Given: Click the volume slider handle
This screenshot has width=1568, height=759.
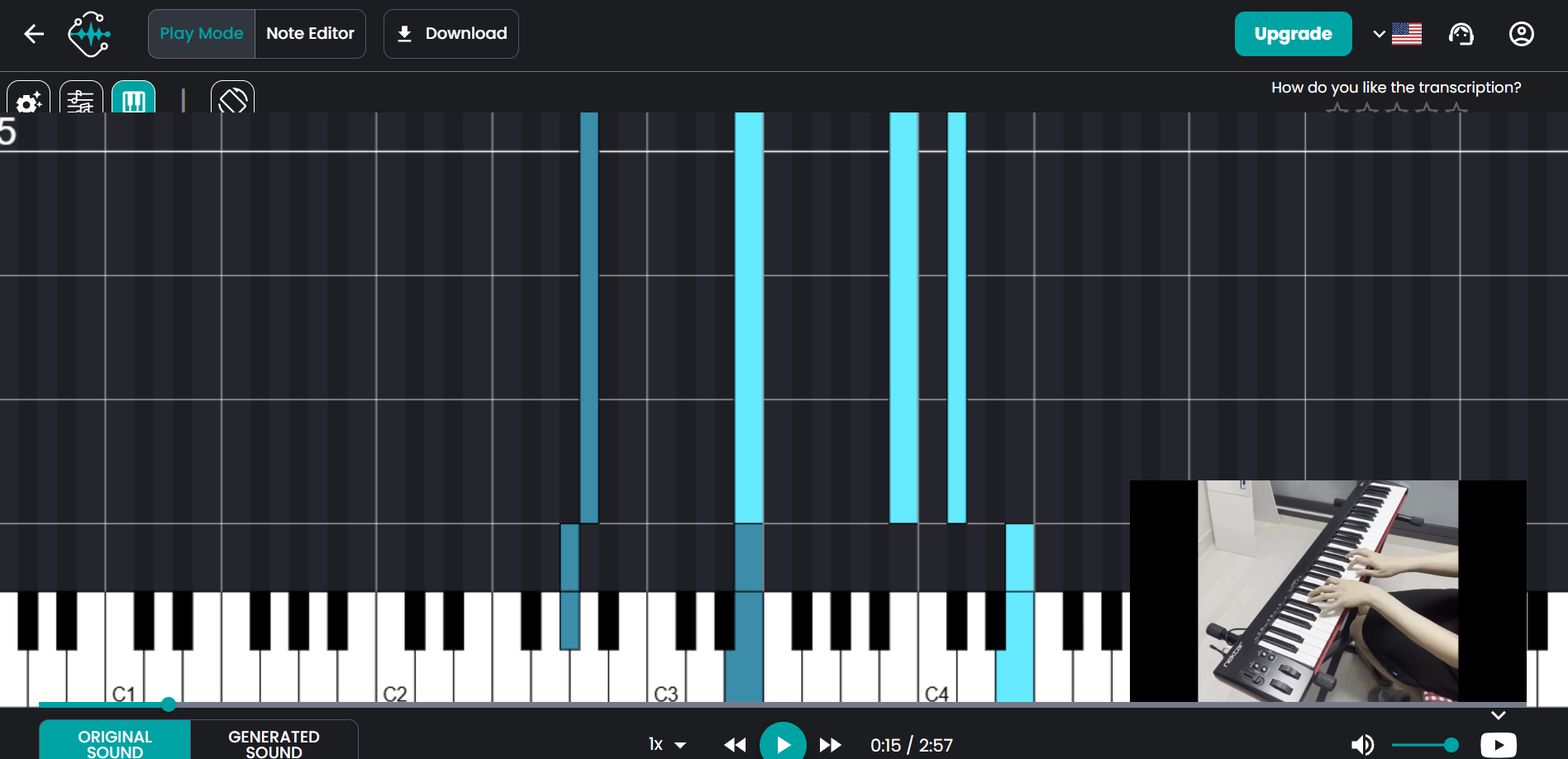Looking at the screenshot, I should coord(1451,745).
